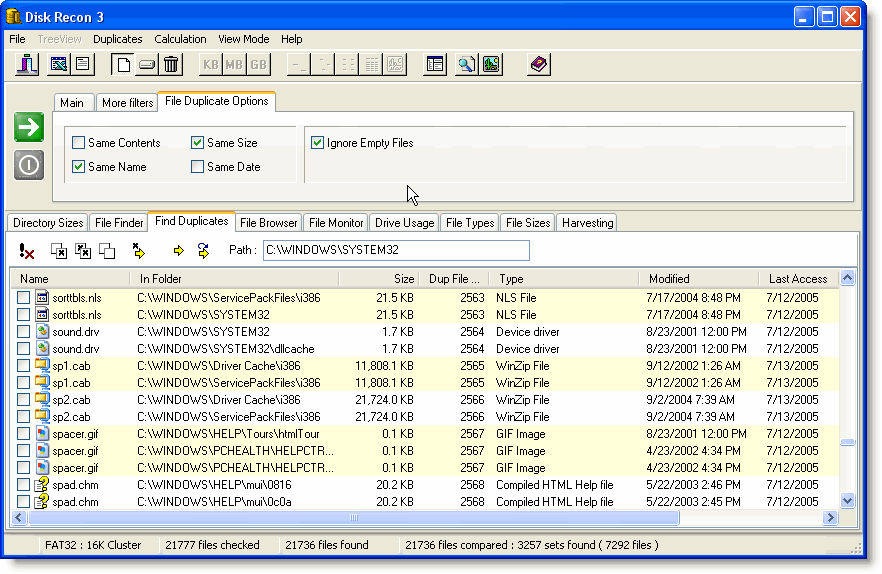
Task: Open the Calculation menu
Action: (180, 39)
